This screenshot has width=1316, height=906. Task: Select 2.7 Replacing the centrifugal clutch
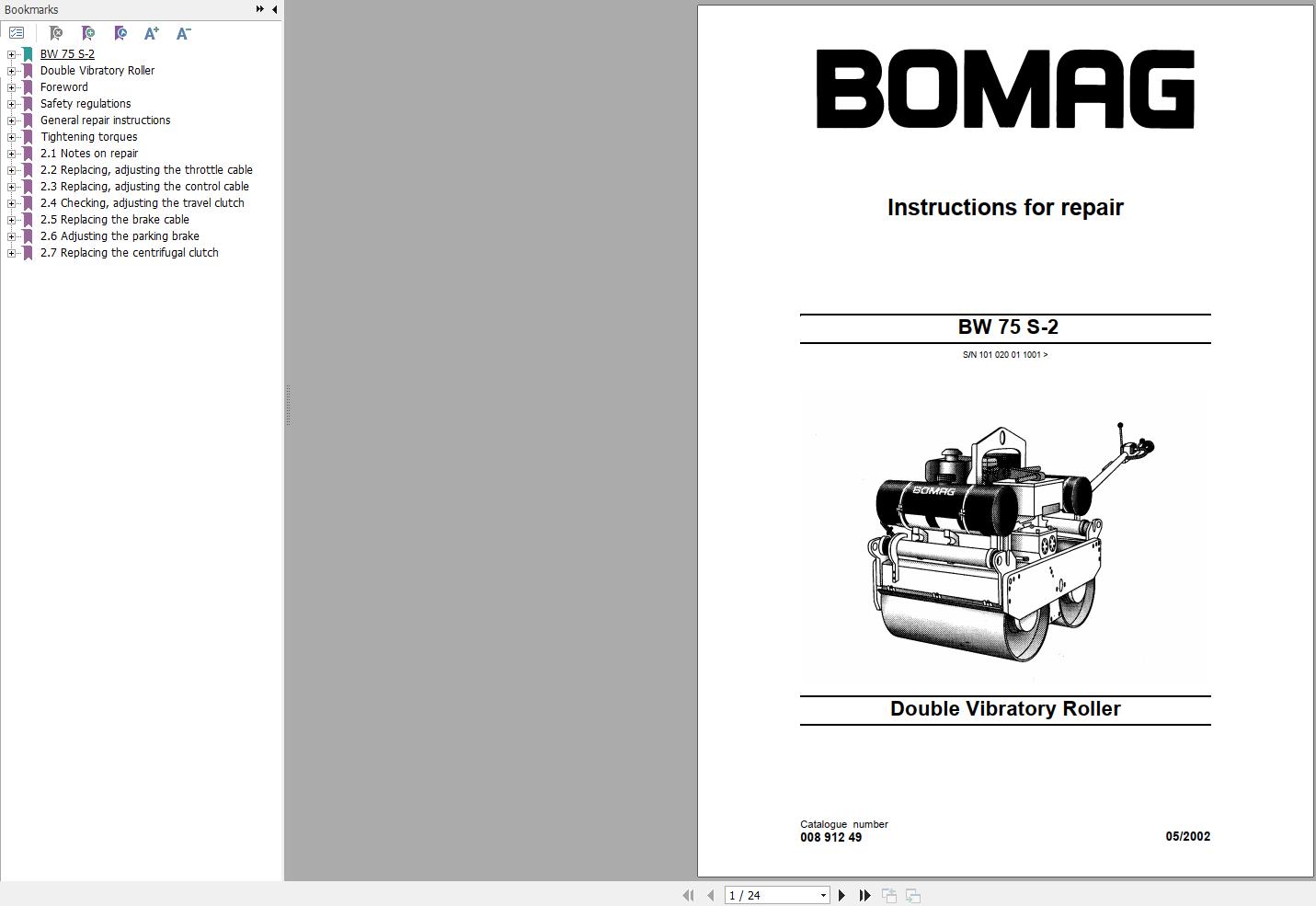point(130,253)
